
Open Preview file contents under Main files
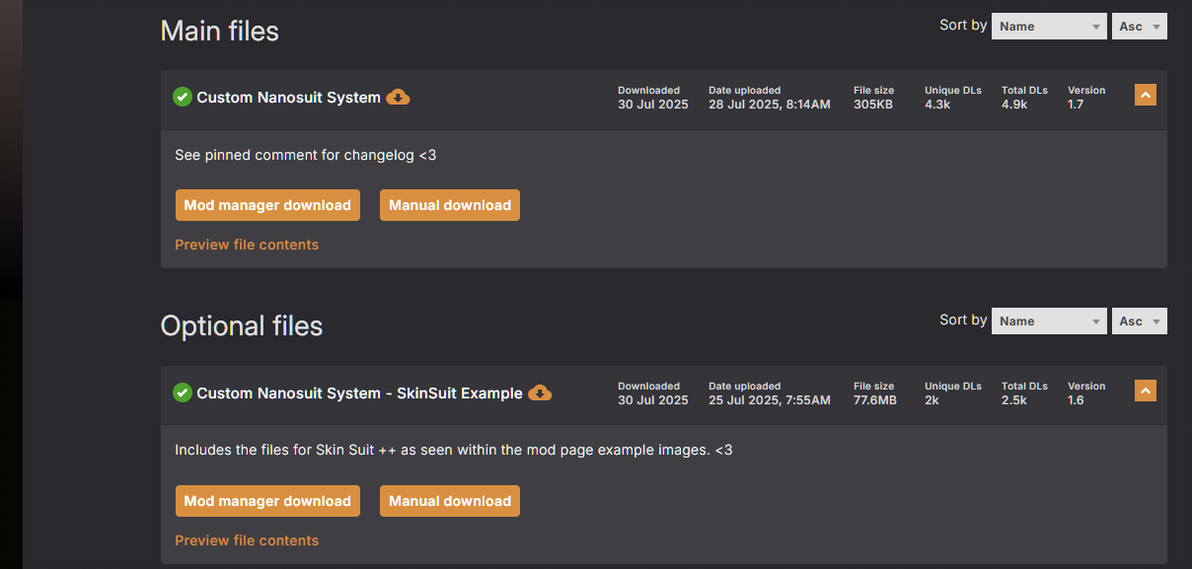click(247, 245)
